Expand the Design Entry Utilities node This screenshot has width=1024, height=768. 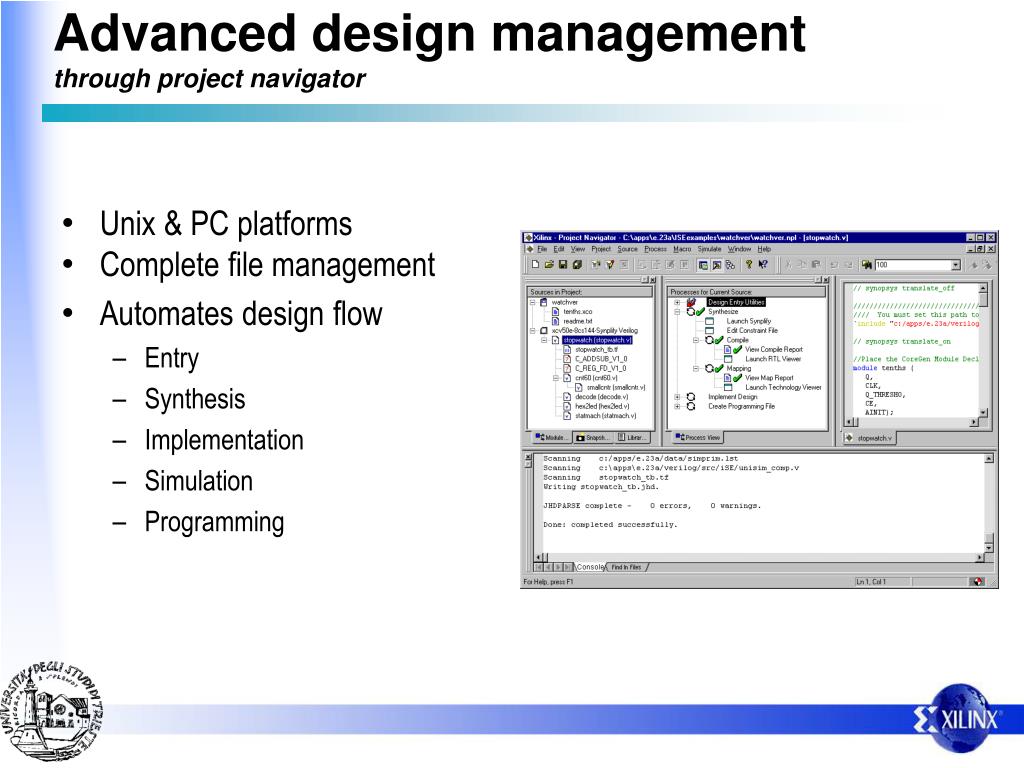[x=677, y=302]
